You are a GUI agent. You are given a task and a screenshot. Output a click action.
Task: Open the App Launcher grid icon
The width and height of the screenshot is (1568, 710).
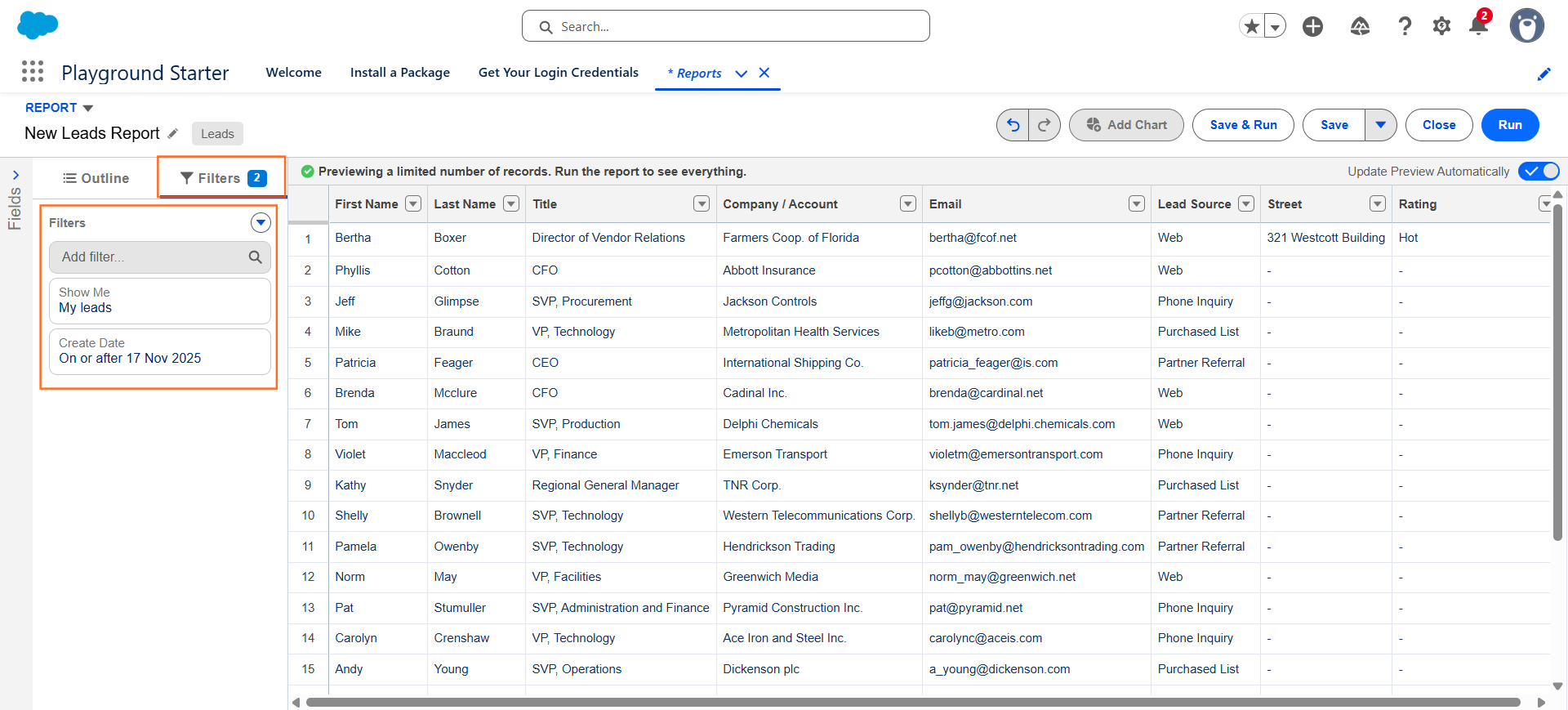point(33,72)
